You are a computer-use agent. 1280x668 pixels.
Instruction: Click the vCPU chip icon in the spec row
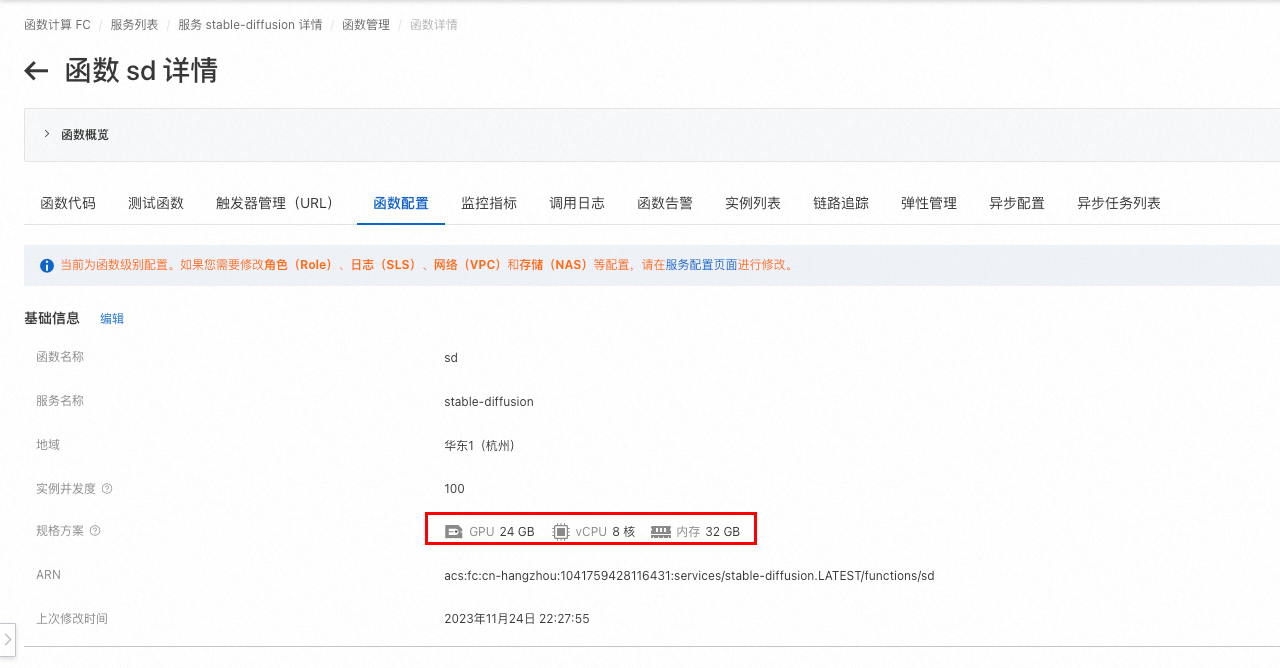[561, 532]
